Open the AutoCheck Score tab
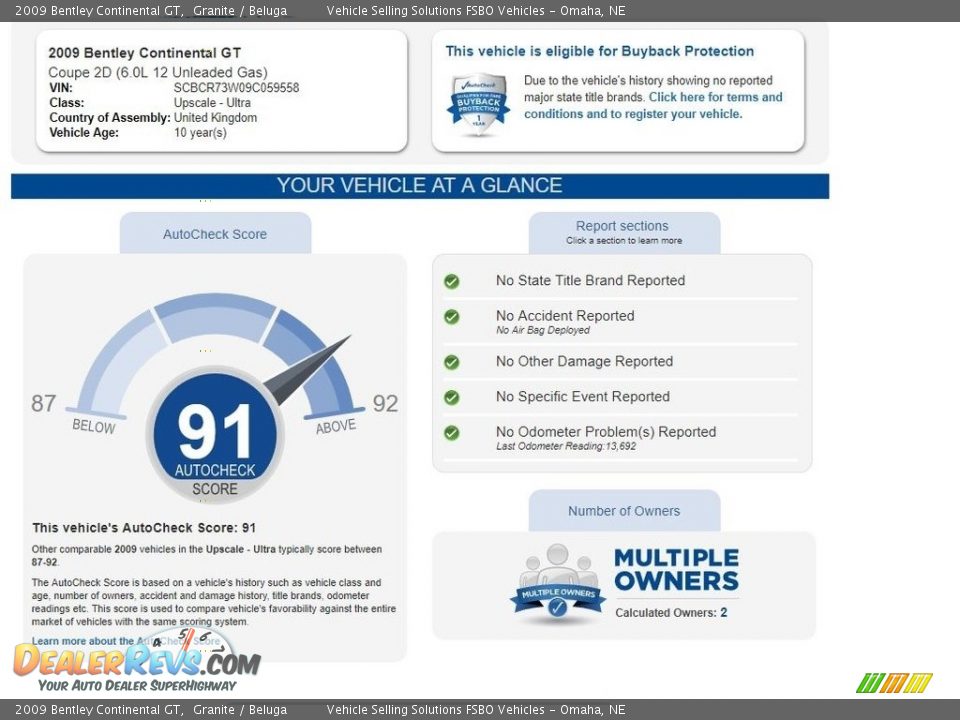Screen dimensions: 960x720 [x=215, y=234]
